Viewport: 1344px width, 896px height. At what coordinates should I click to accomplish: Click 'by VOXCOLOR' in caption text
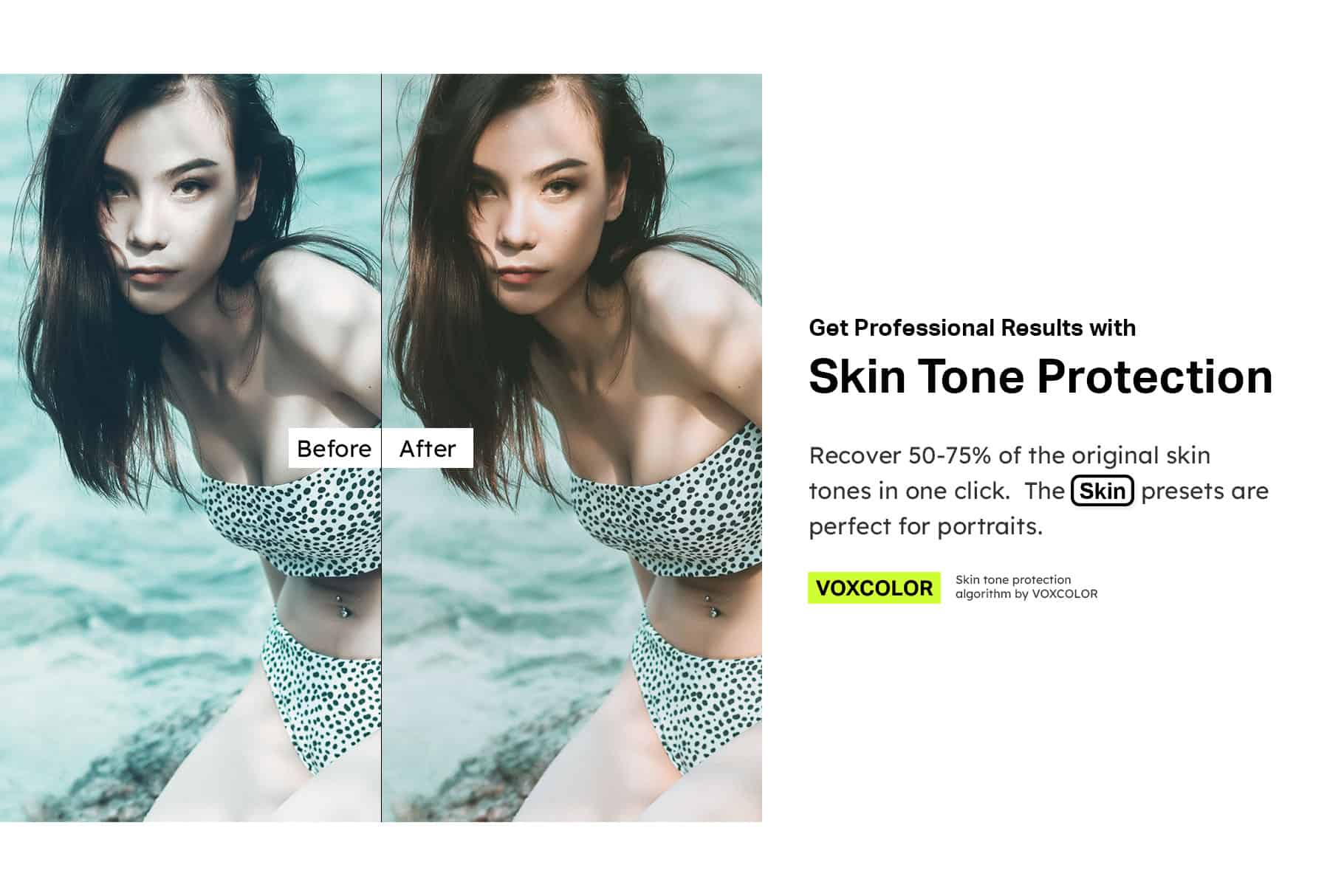pyautogui.click(x=1056, y=593)
